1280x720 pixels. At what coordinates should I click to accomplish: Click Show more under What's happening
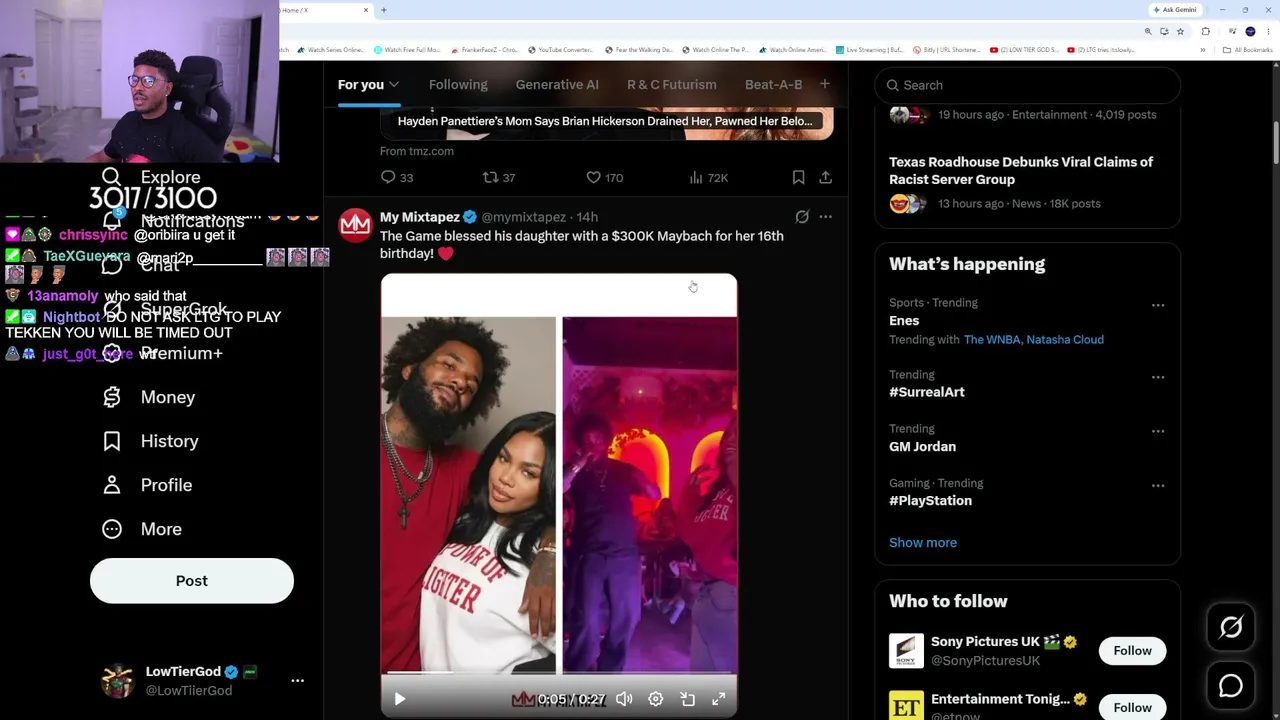[x=923, y=542]
